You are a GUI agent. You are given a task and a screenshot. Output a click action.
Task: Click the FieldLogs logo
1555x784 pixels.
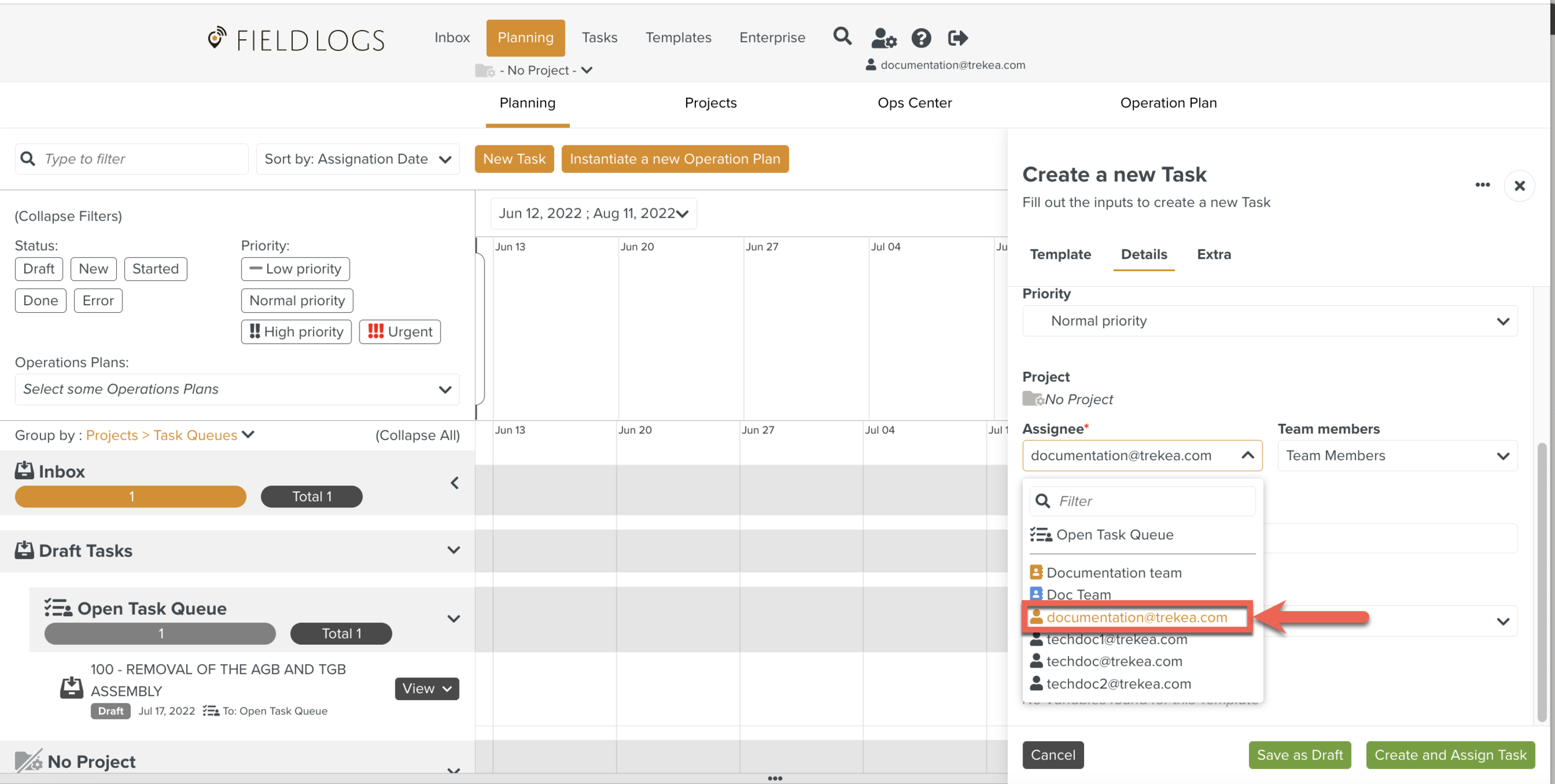[296, 40]
